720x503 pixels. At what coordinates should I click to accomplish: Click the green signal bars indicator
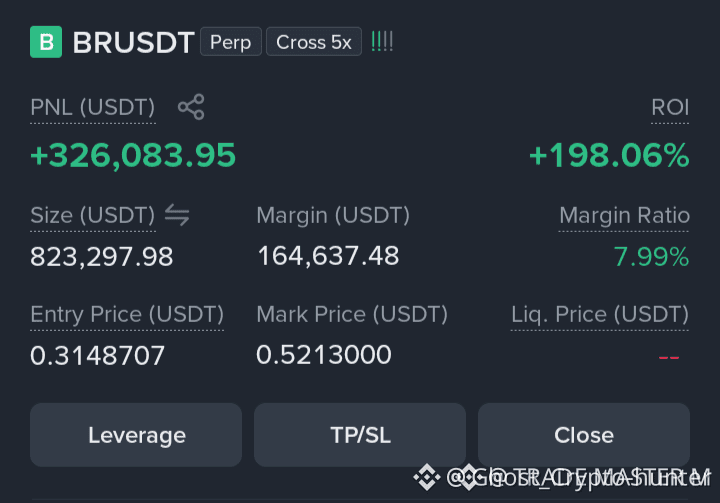pos(382,41)
